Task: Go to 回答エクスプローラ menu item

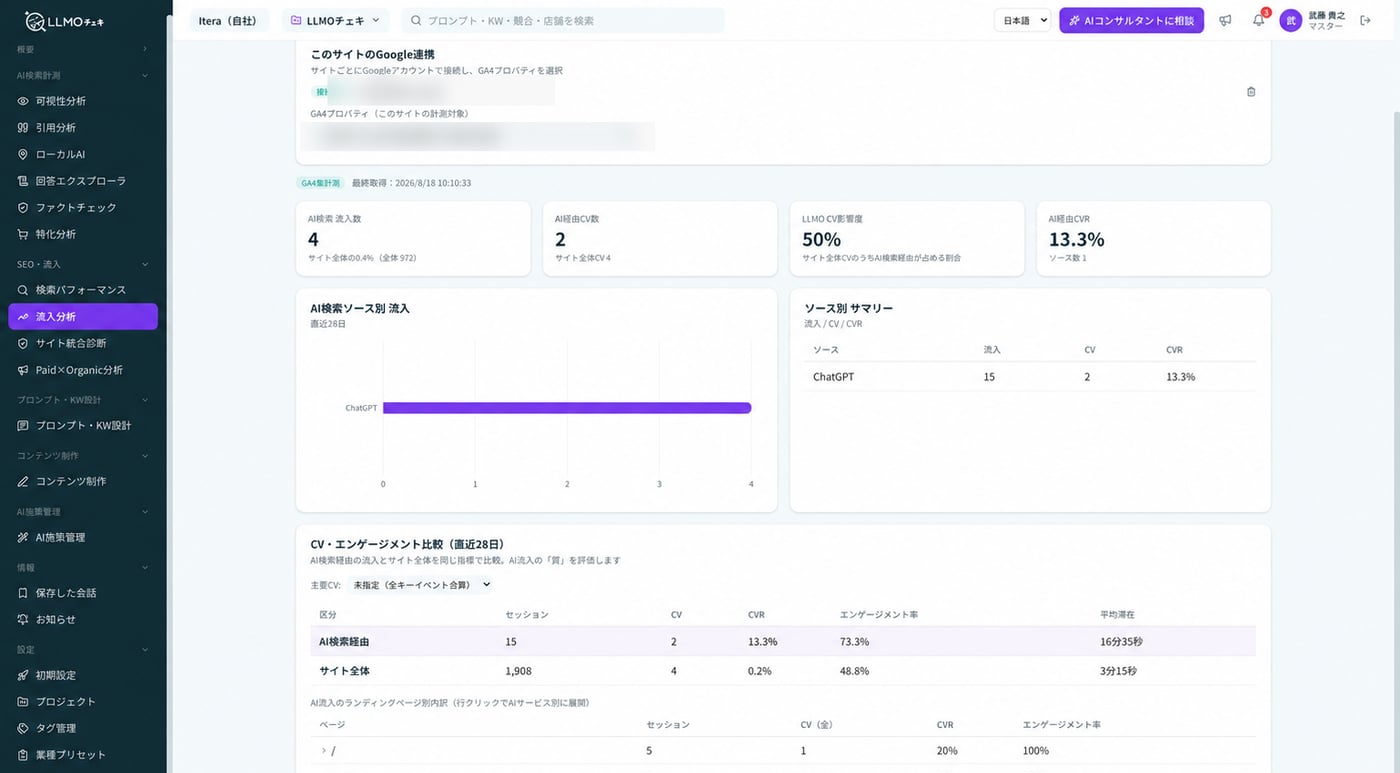Action: (83, 181)
